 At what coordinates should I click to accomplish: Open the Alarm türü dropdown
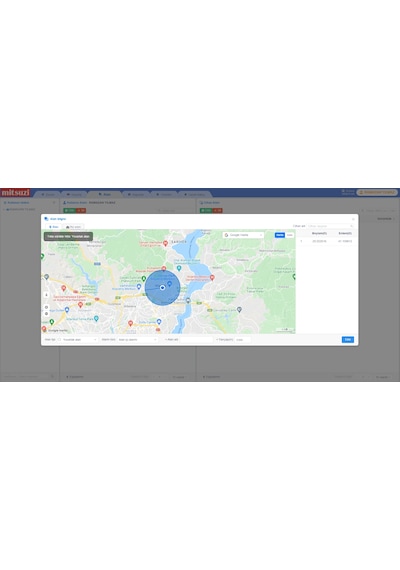click(137, 340)
